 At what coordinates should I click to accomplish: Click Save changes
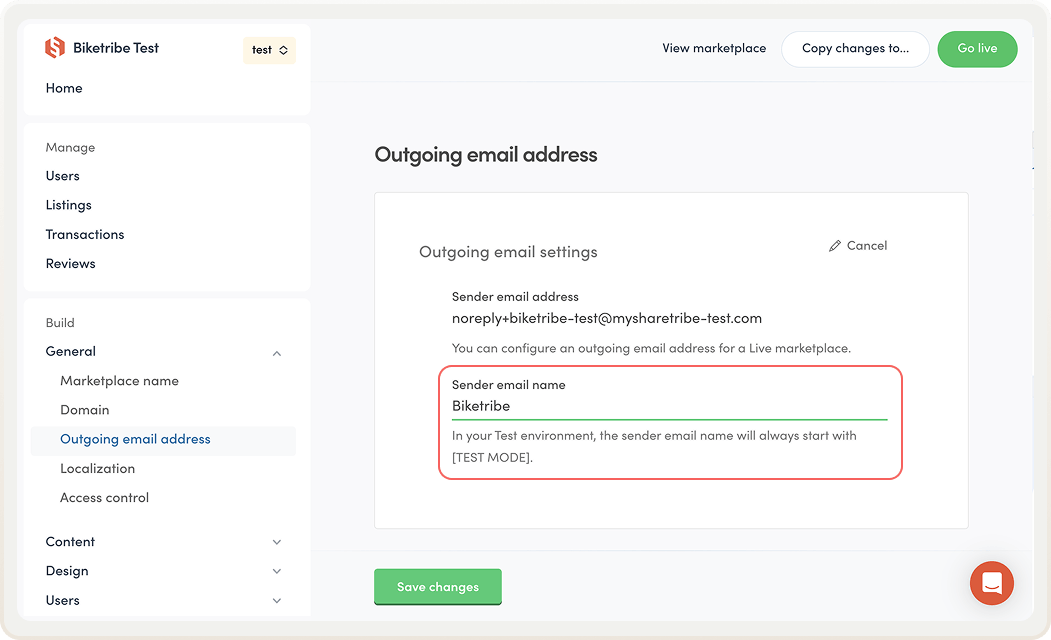tap(437, 587)
